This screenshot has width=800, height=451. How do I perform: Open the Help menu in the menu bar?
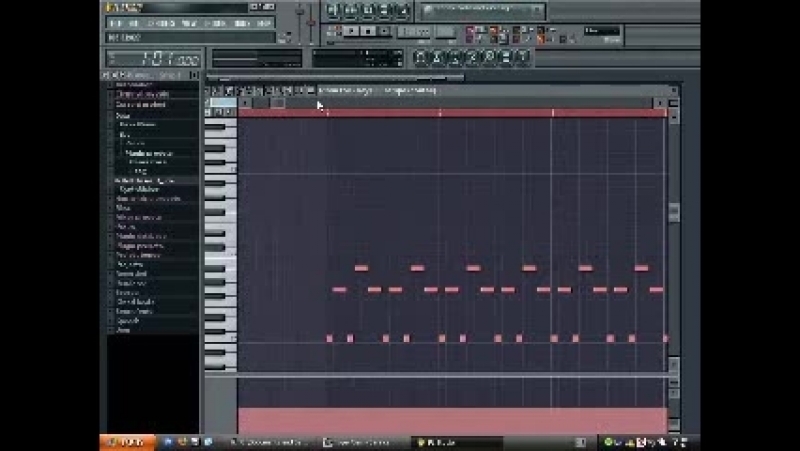264,22
